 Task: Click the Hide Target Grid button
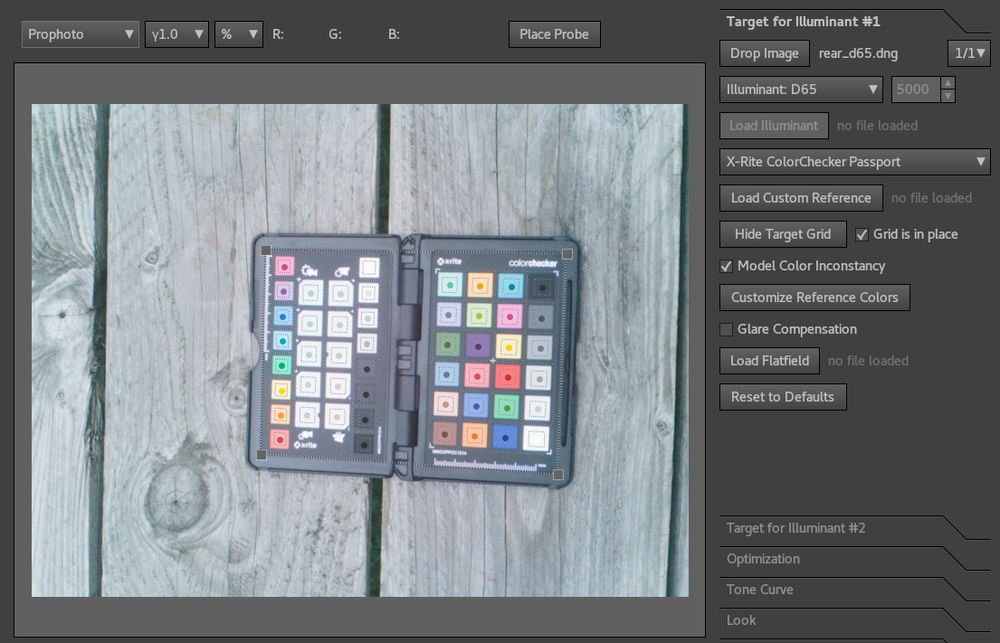point(783,234)
